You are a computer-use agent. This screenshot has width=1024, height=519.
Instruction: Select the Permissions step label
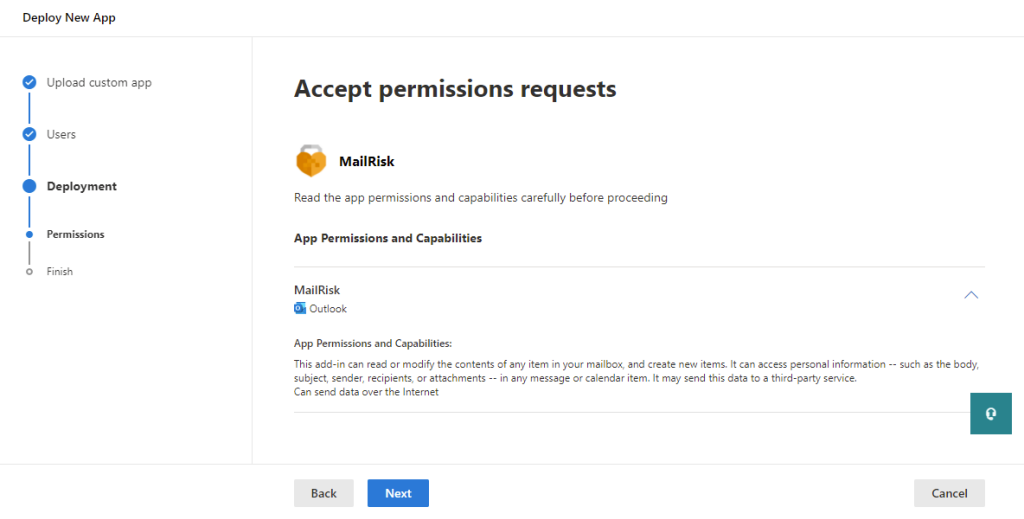pyautogui.click(x=76, y=234)
